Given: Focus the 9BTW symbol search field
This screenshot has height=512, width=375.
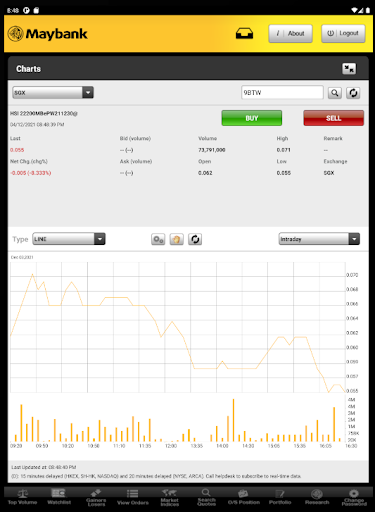Looking at the screenshot, I should click(x=282, y=92).
